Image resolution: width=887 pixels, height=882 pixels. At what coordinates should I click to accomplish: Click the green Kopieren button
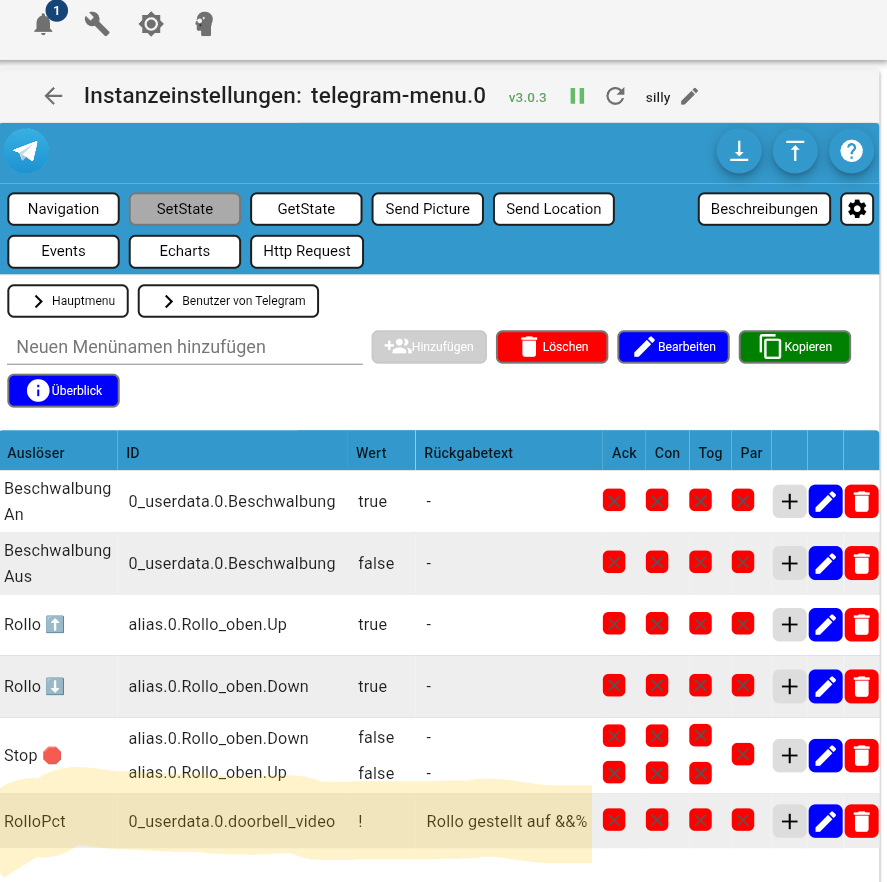point(795,347)
